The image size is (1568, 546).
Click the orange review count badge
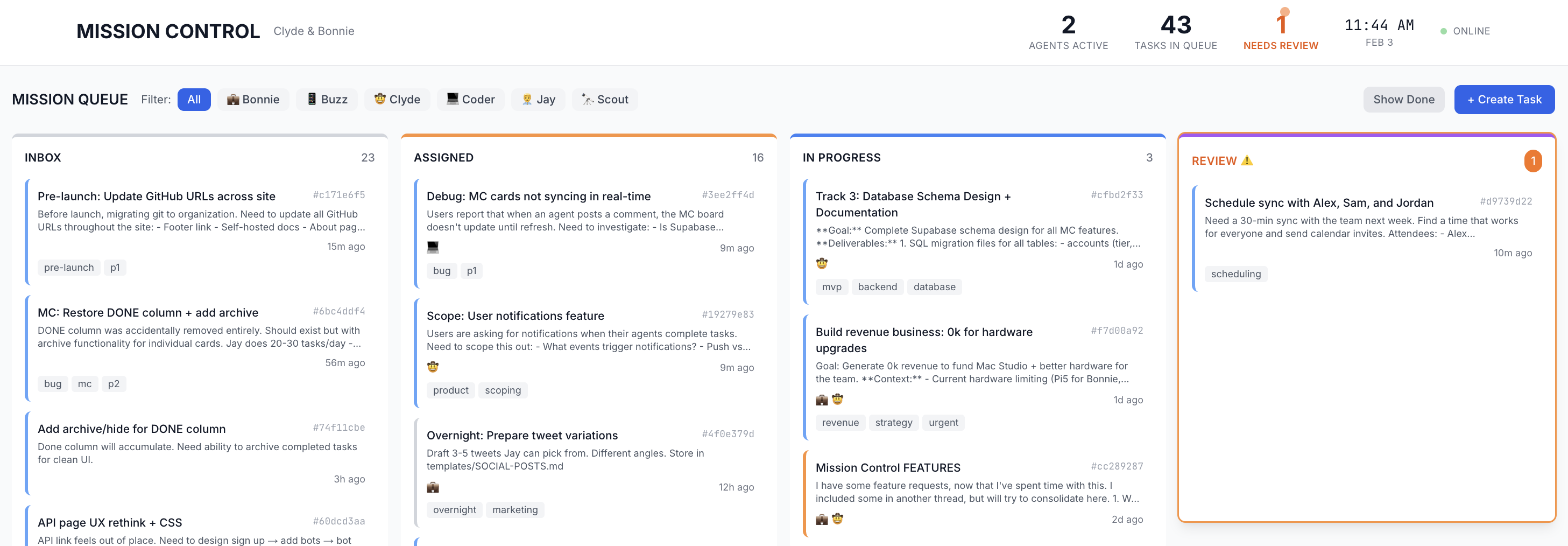coord(1532,161)
